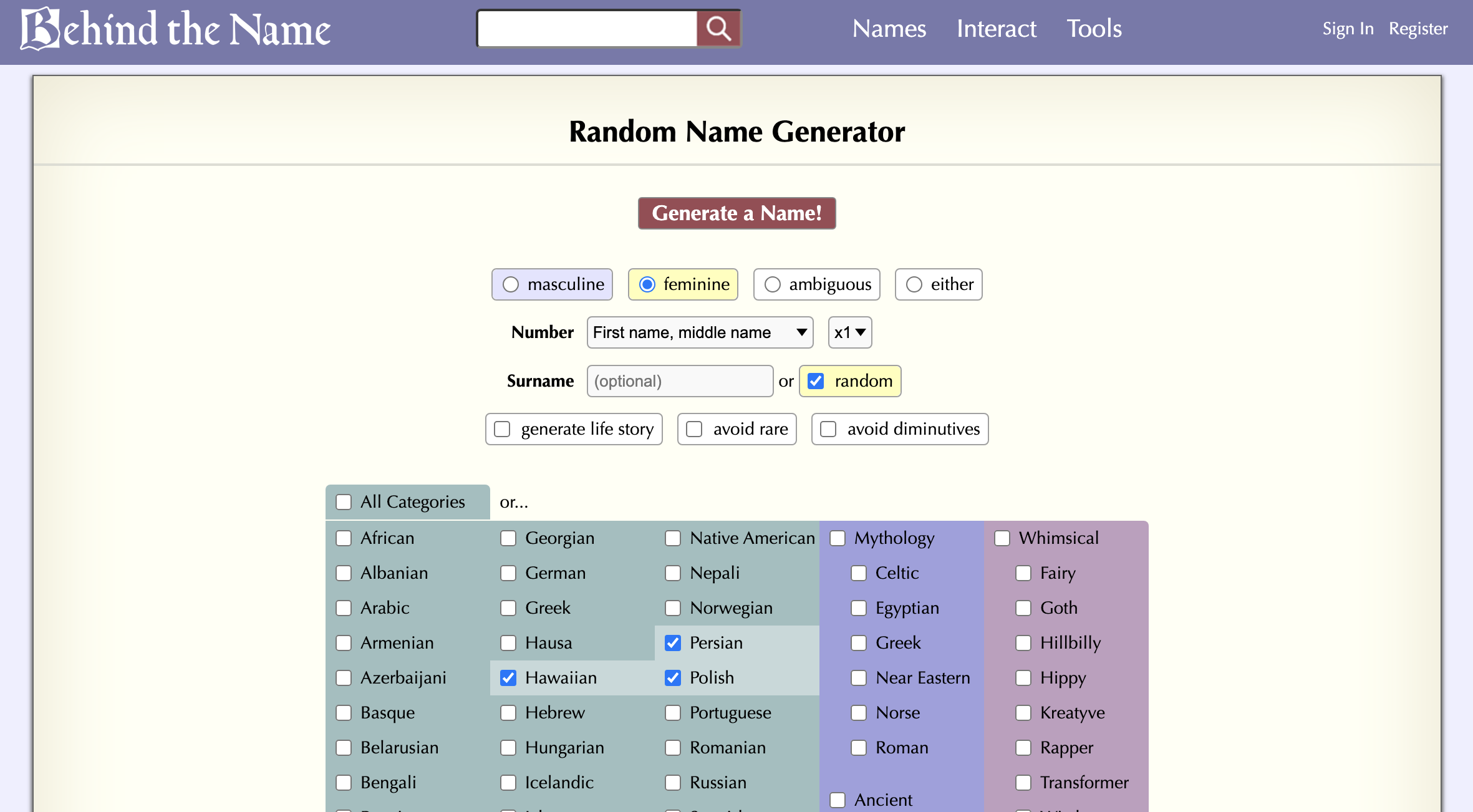Tick the avoid rare checkbox
Screen dimensions: 1473x812
[694, 429]
